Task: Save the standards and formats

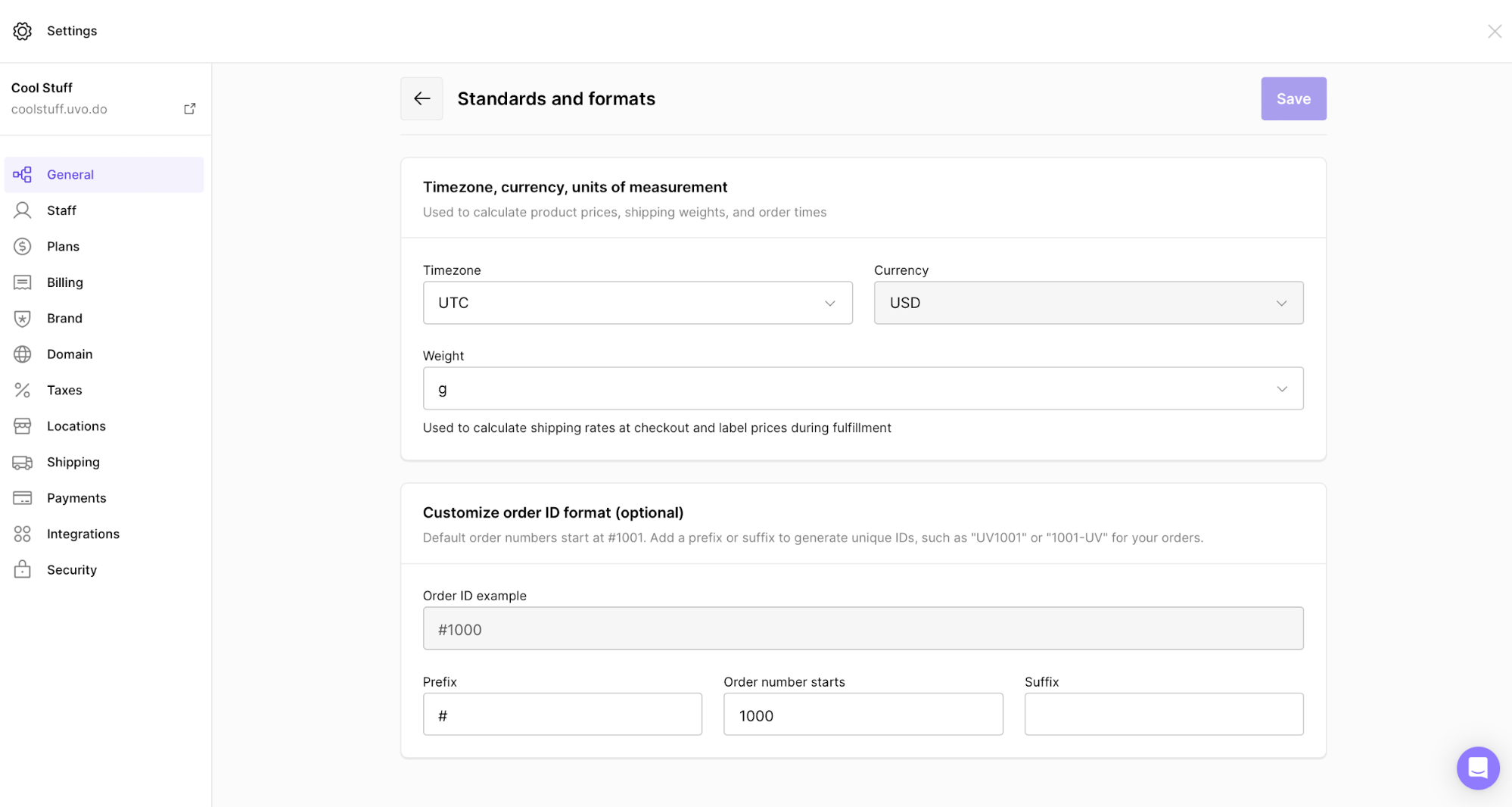Action: tap(1293, 98)
